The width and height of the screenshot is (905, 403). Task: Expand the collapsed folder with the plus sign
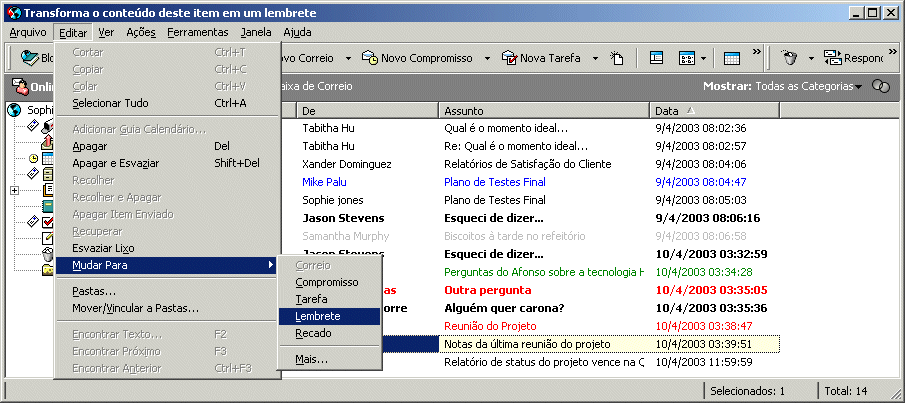point(14,190)
